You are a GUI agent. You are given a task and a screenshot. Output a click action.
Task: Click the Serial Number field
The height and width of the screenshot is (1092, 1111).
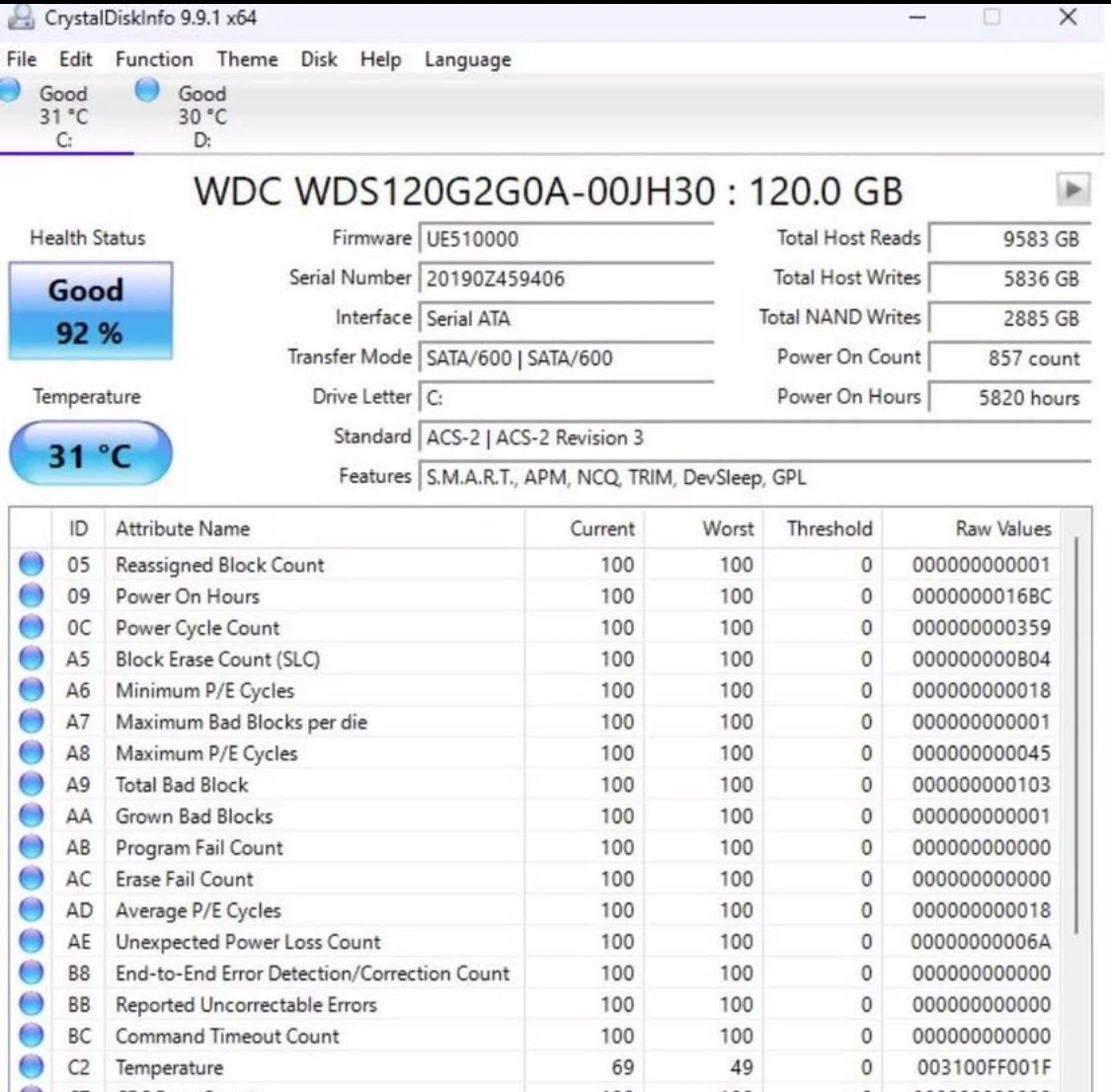pos(566,279)
